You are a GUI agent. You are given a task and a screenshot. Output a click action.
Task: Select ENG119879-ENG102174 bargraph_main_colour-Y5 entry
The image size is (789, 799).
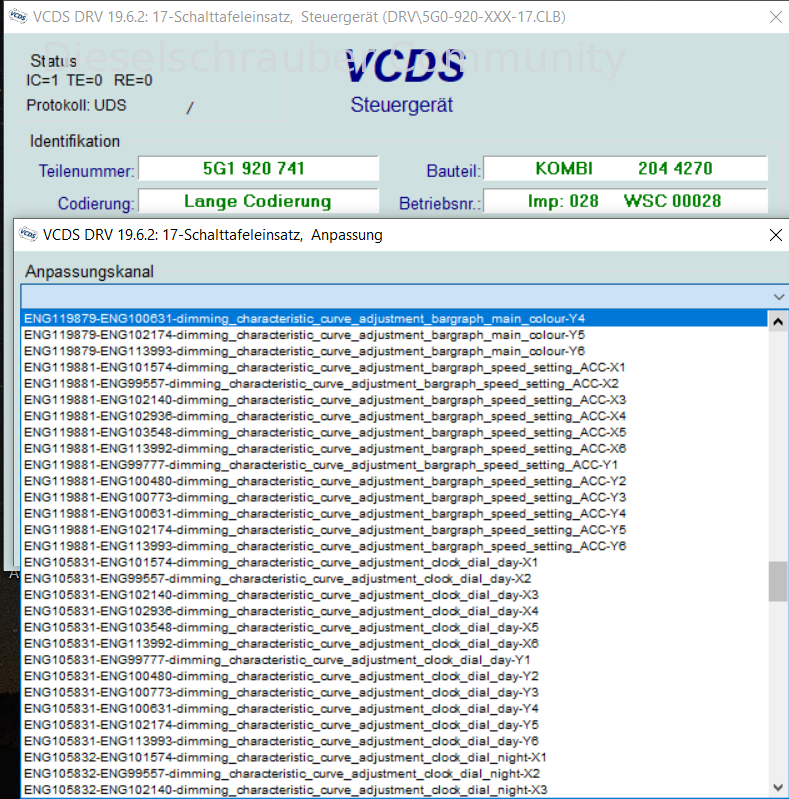[x=394, y=335]
